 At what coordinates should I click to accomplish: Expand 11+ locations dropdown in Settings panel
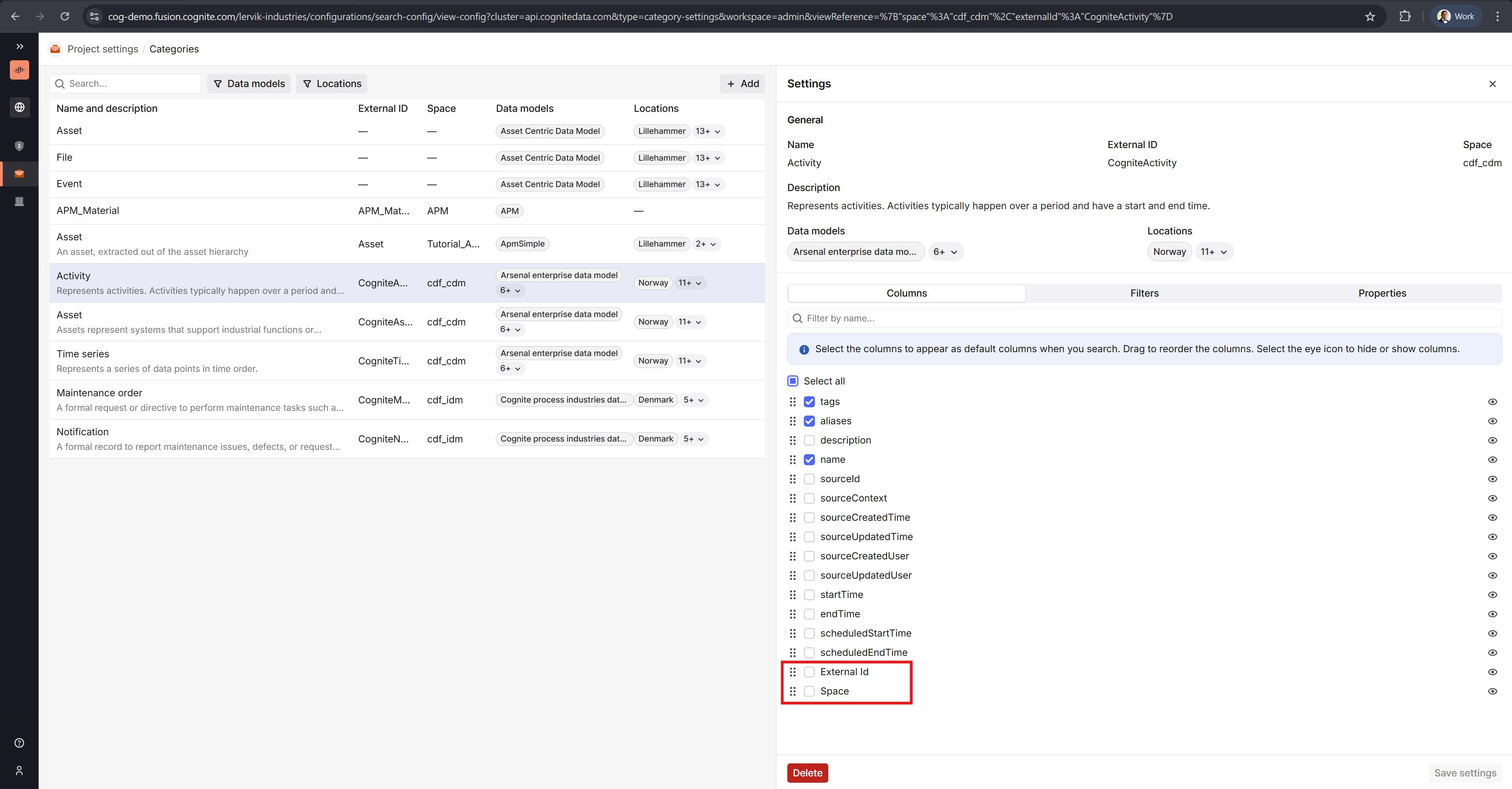[x=1213, y=252]
